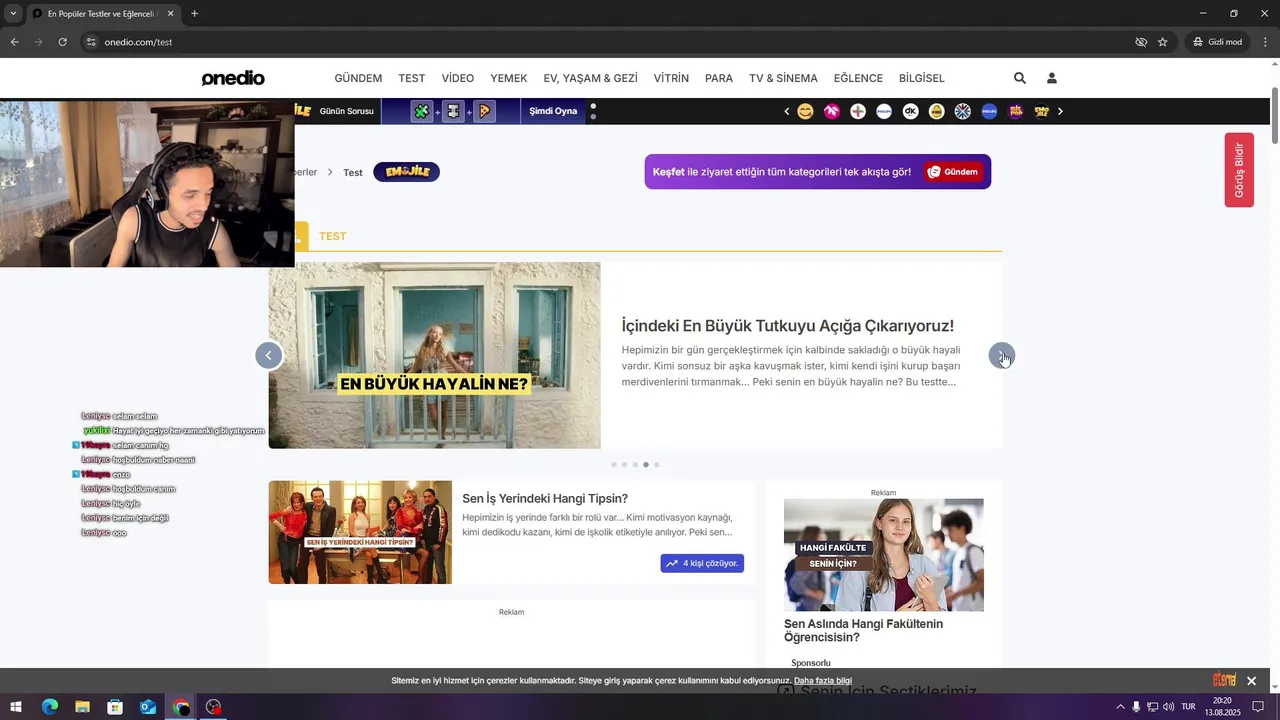Open the blue snowflake-pattern story icon
Viewport: 1280px width, 720px height.
pyautogui.click(x=962, y=111)
